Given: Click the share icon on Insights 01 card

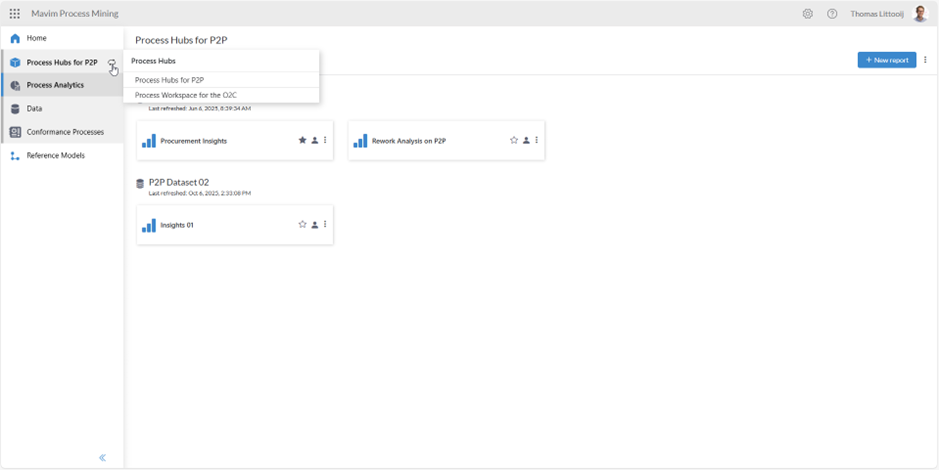Looking at the screenshot, I should (x=314, y=225).
